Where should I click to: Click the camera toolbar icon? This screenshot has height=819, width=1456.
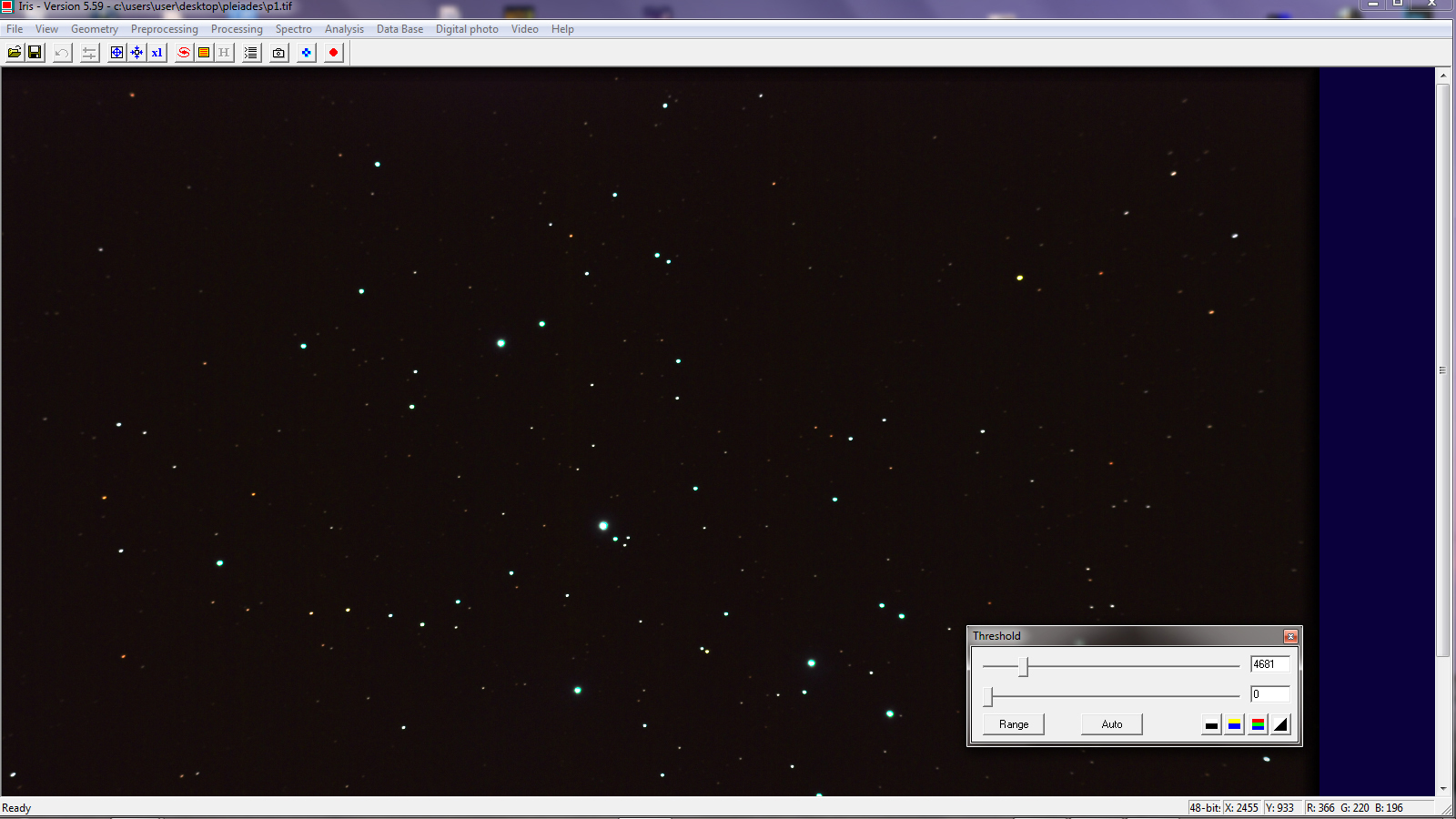click(x=278, y=53)
